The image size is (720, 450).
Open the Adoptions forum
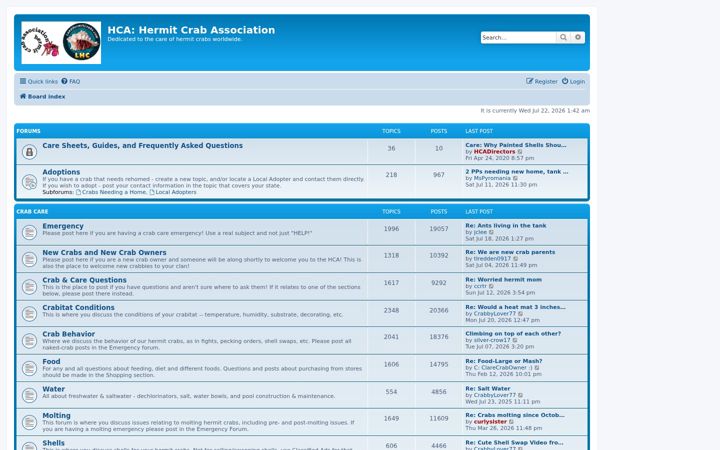[61, 172]
